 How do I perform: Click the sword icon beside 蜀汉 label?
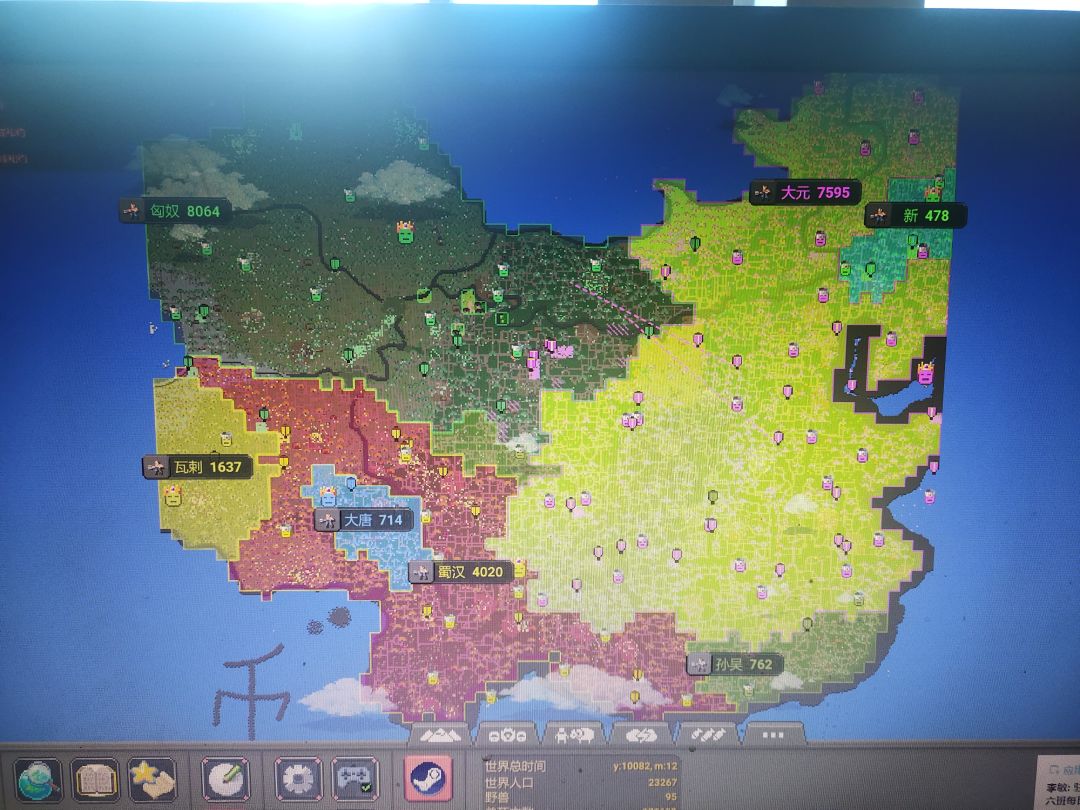[x=421, y=572]
